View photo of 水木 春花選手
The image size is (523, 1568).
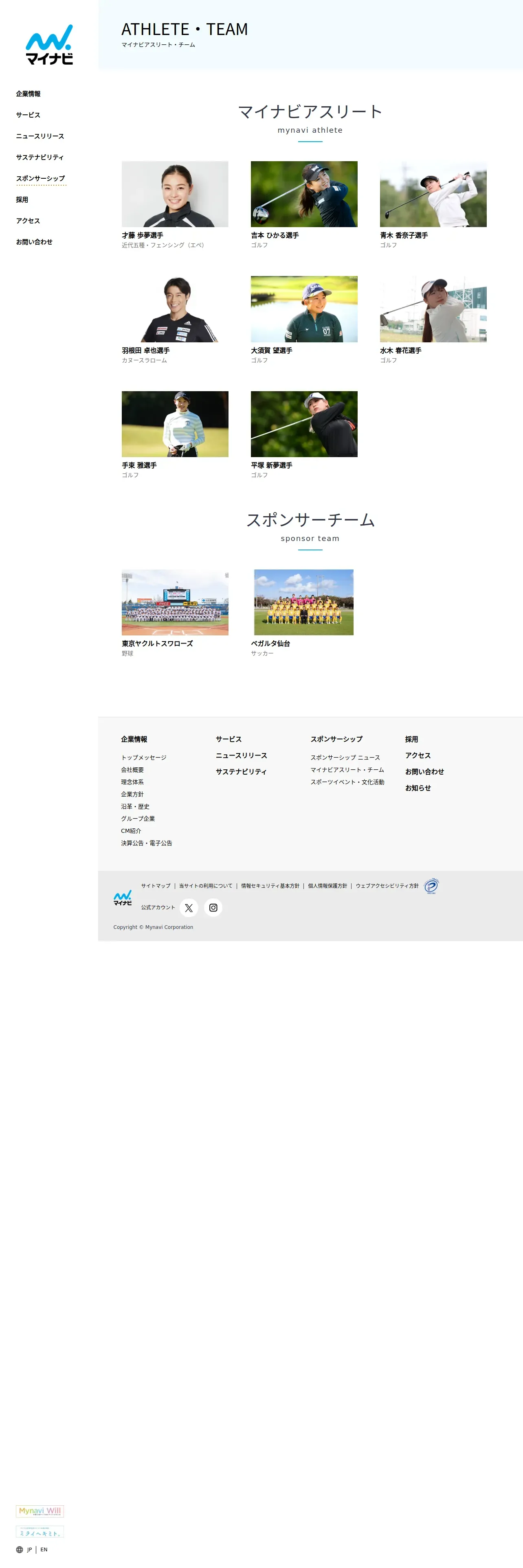click(x=433, y=309)
